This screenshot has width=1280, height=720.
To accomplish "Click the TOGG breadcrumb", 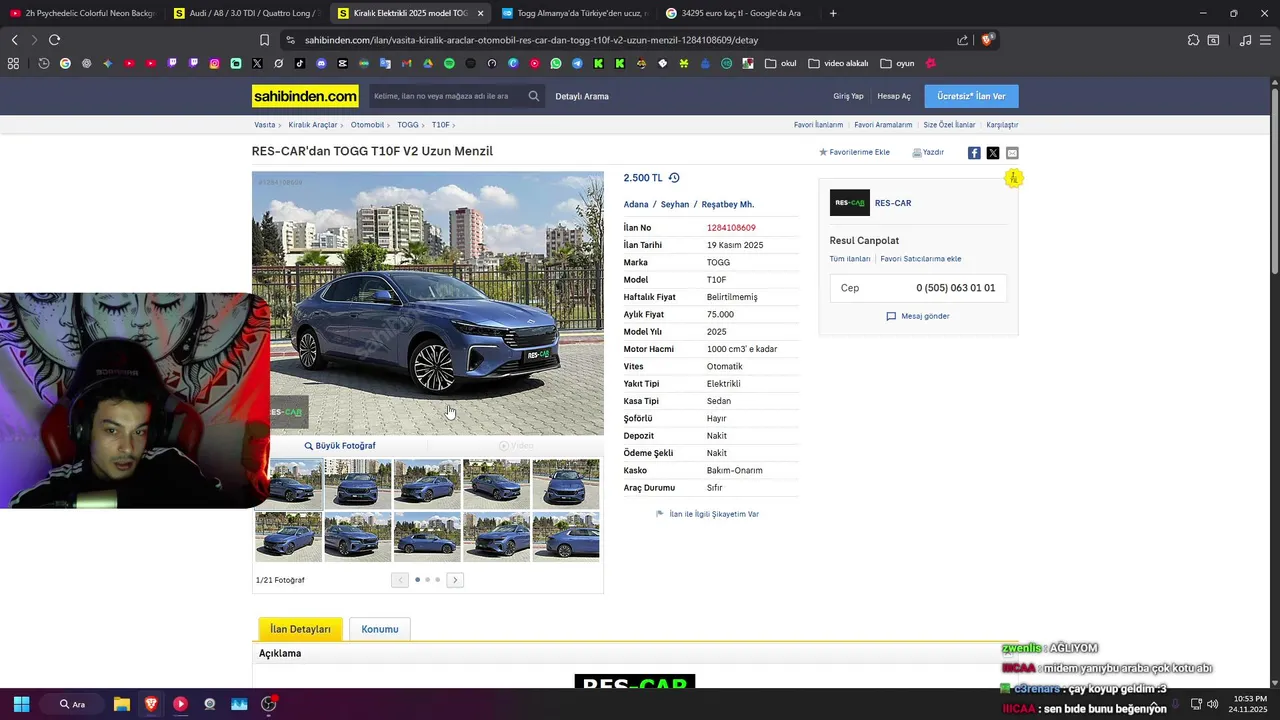I will 408,125.
